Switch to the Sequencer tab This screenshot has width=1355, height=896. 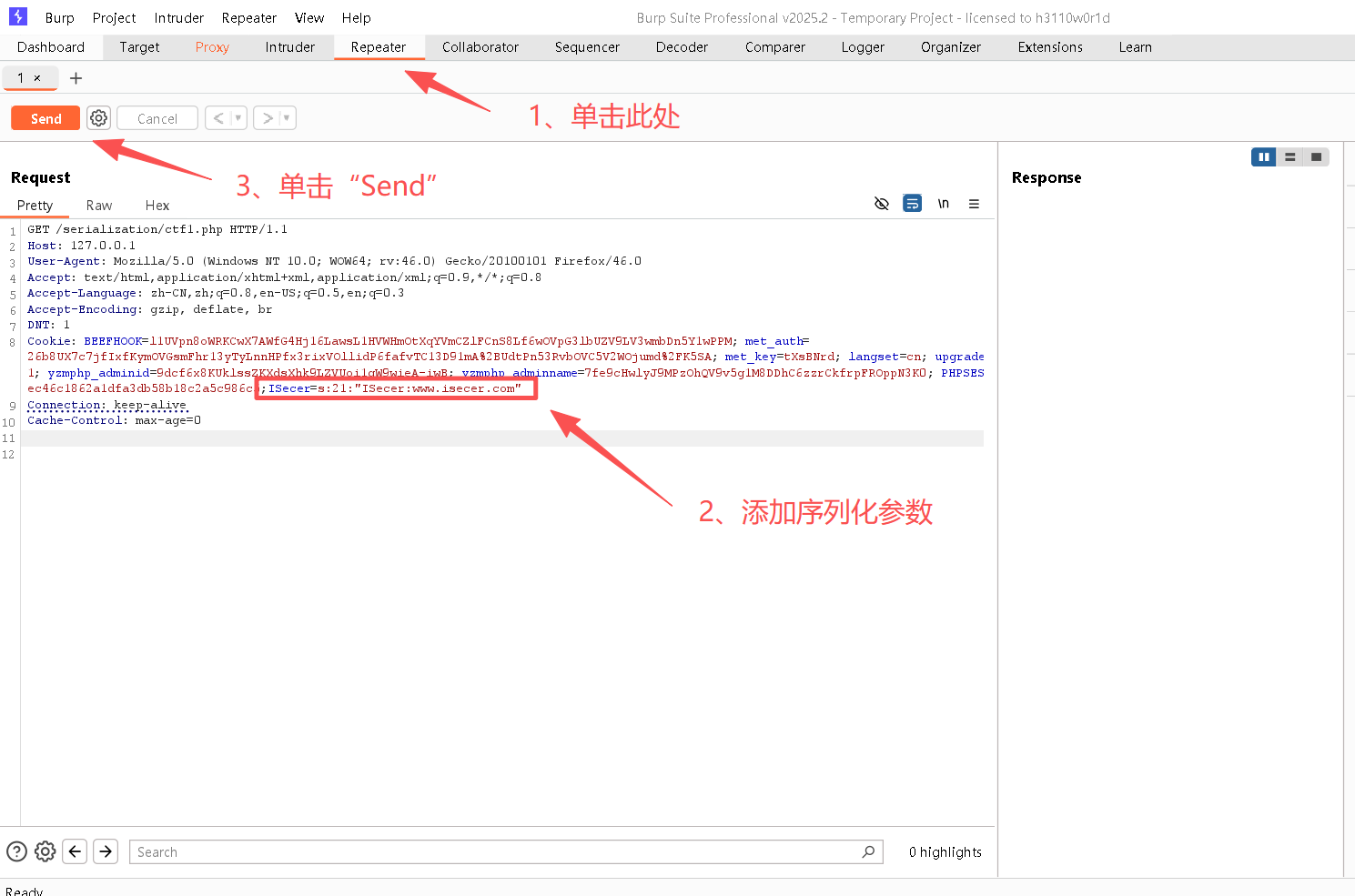[587, 47]
